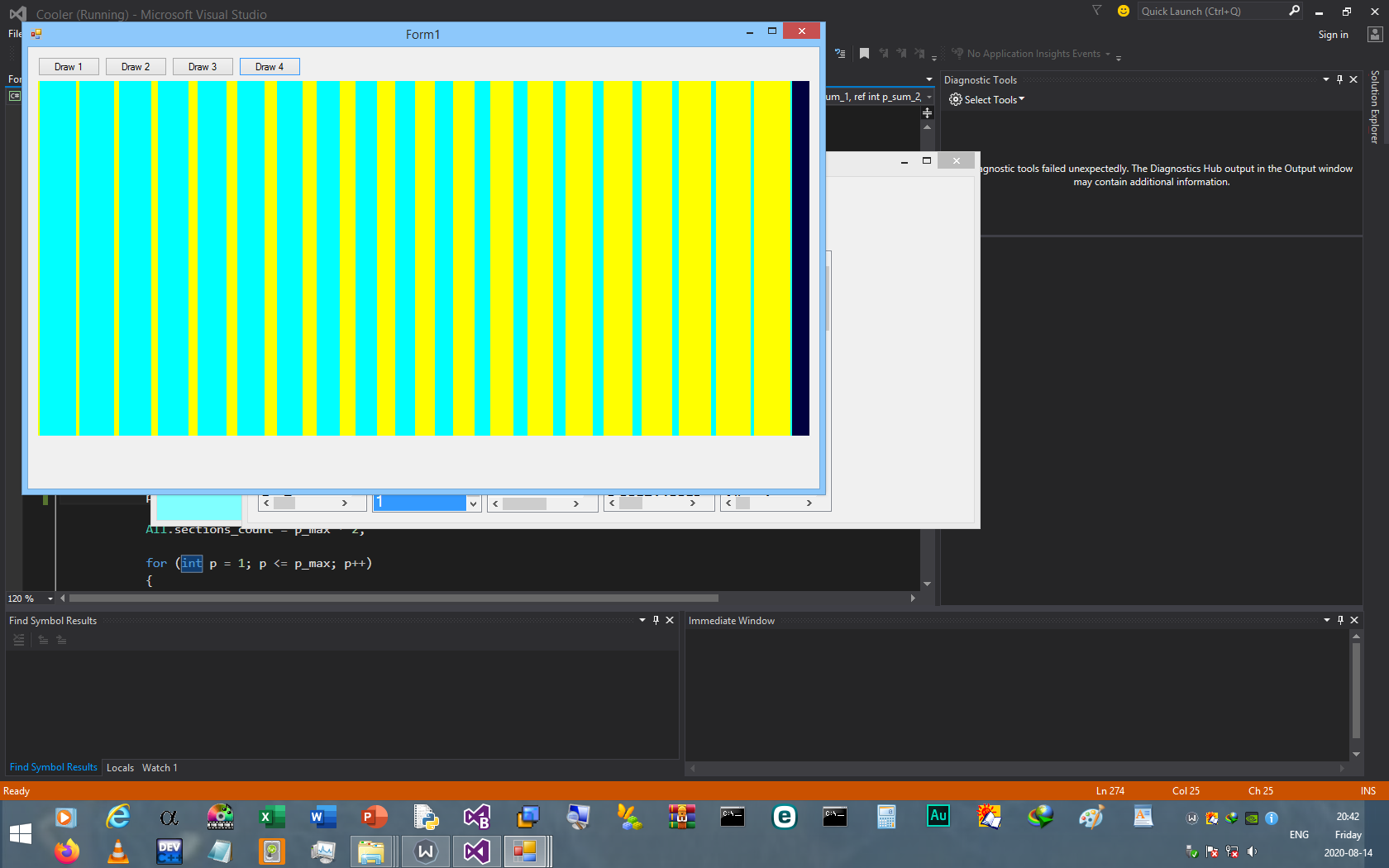Click Sign in at top right
1389x868 pixels.
[x=1333, y=35]
